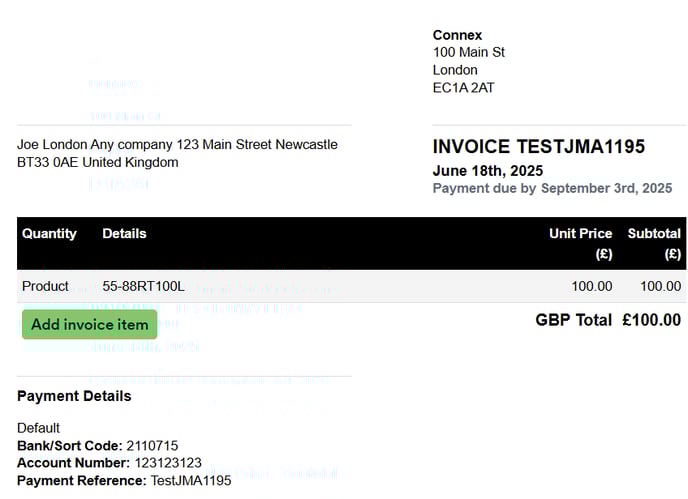The height and width of the screenshot is (499, 688).
Task: Click the Add invoice item button
Action: (90, 324)
